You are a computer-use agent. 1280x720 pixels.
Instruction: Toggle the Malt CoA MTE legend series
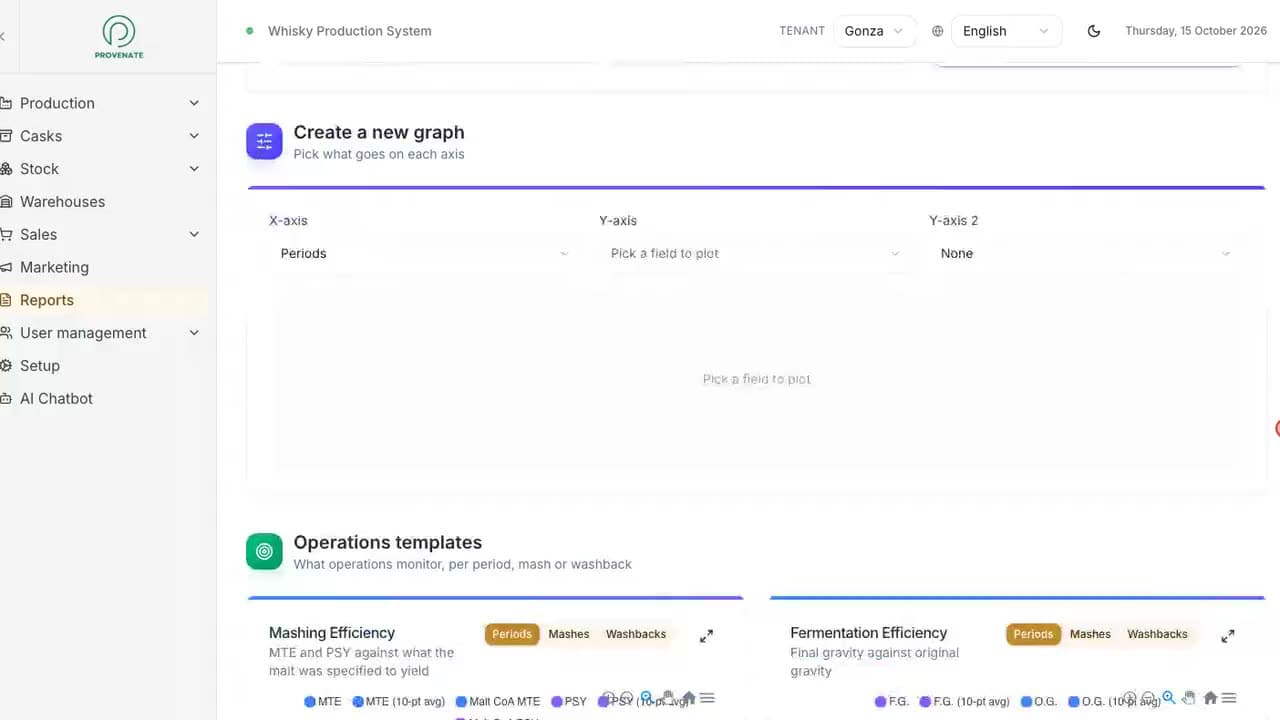point(497,702)
